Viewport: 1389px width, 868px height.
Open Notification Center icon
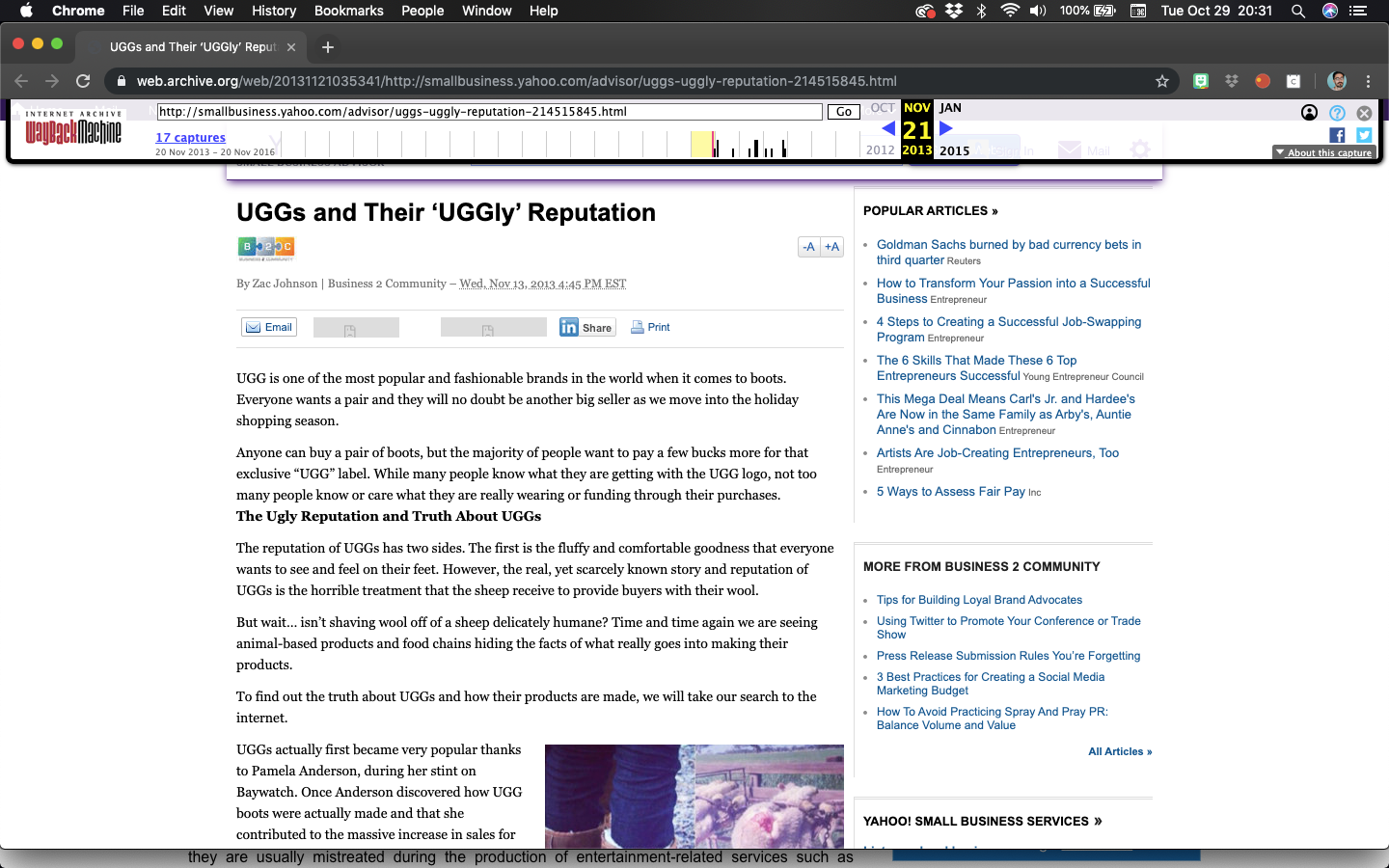pos(1358,11)
